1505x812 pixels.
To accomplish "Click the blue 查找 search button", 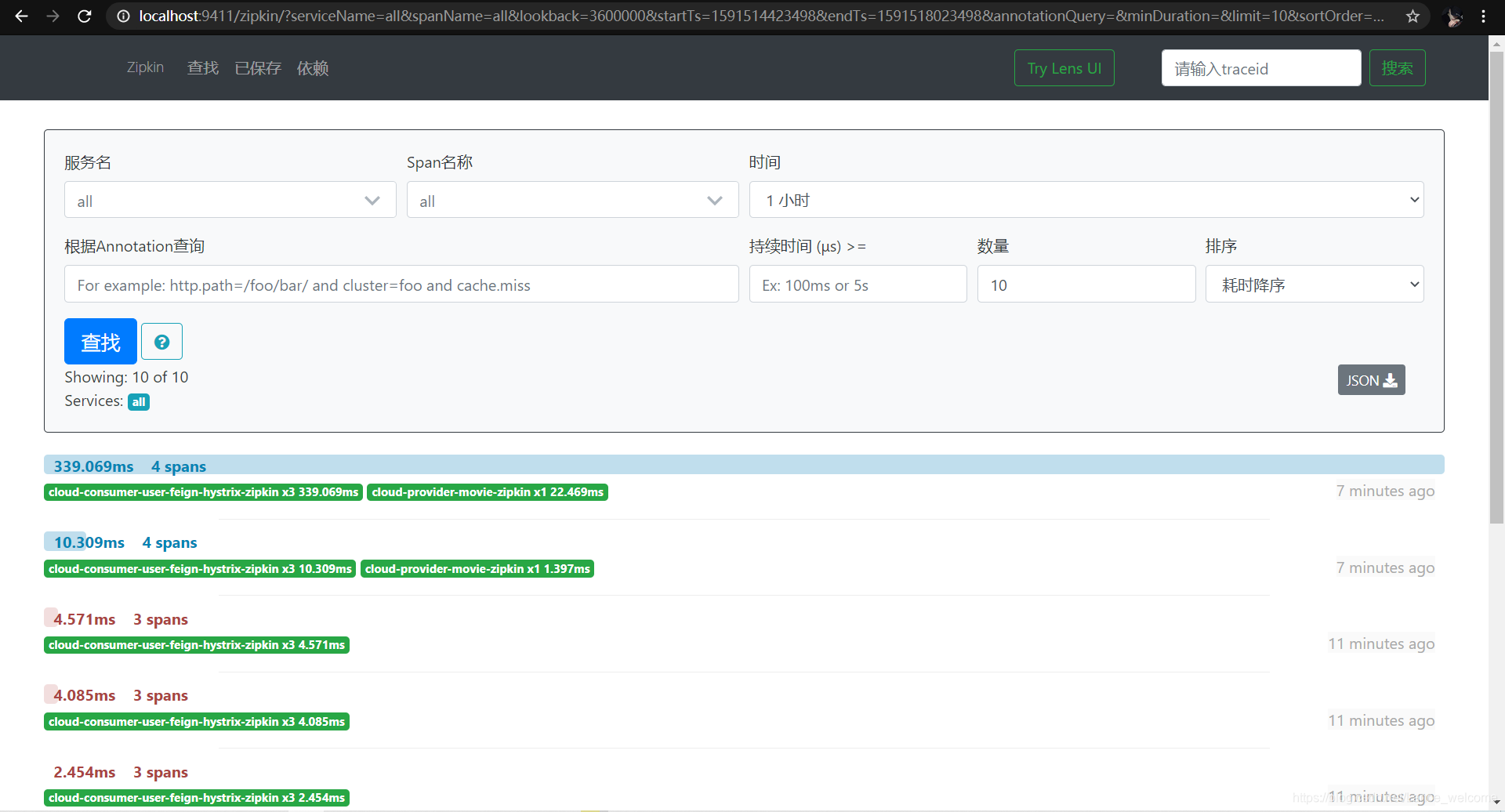I will pos(100,342).
